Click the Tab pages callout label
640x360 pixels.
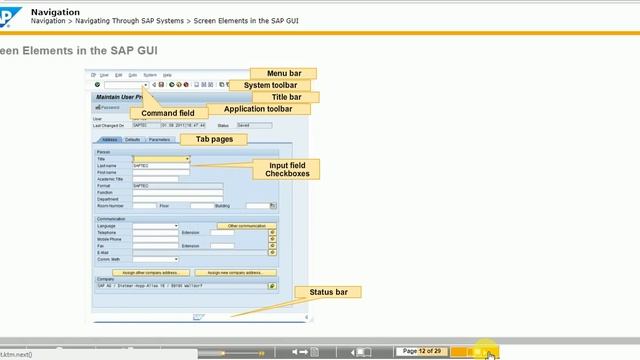214,139
